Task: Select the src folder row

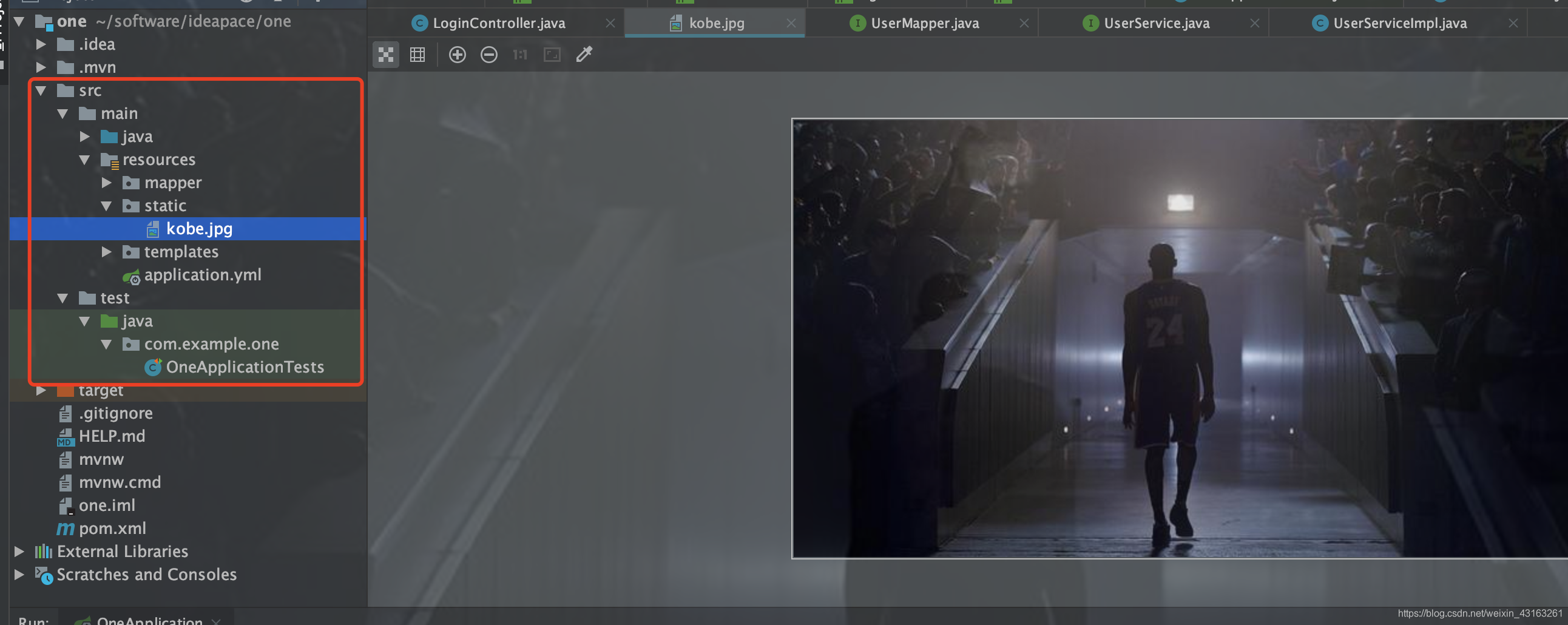Action: 188,90
